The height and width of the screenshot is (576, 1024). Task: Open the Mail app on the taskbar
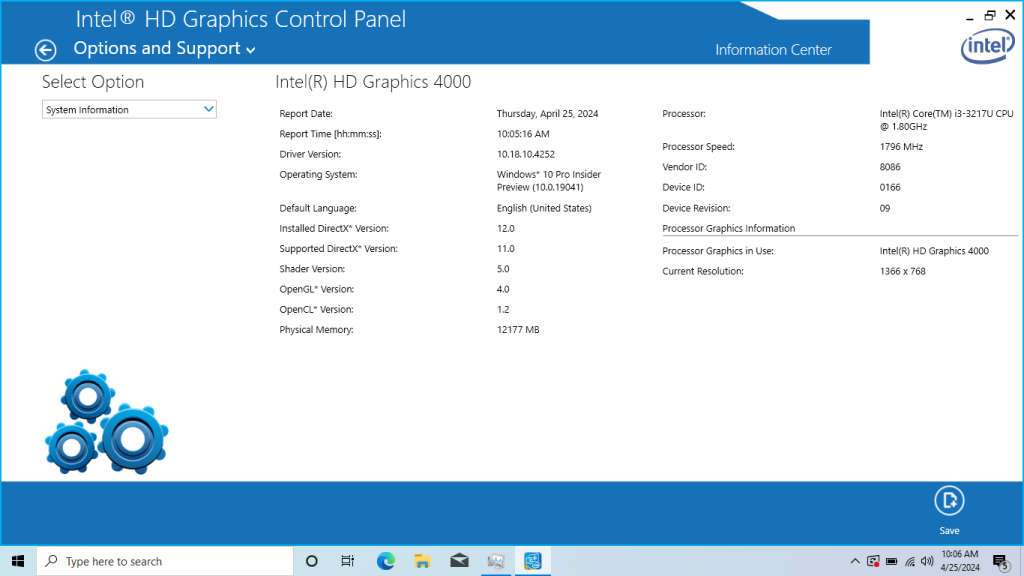459,561
